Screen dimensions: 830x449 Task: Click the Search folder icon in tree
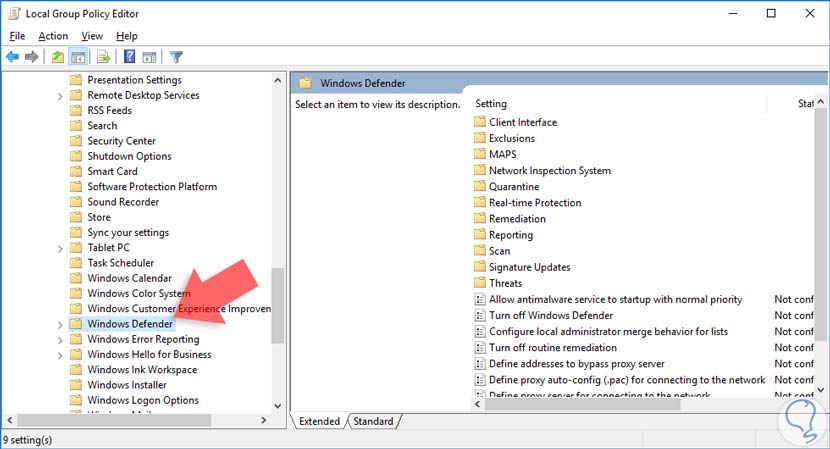point(76,125)
